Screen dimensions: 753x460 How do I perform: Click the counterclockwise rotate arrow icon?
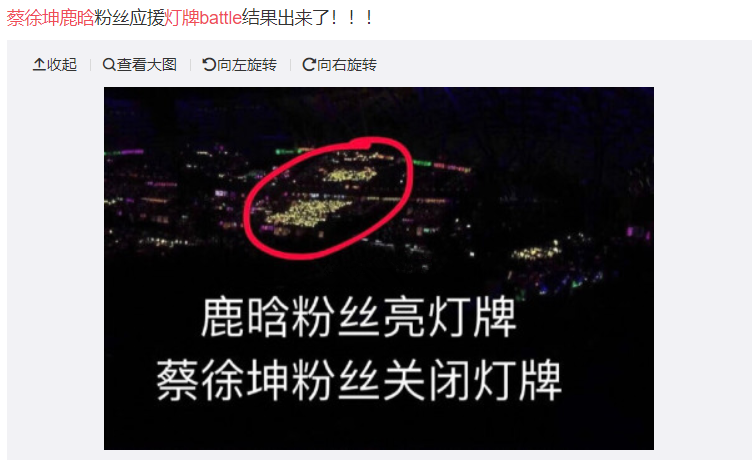[209, 64]
